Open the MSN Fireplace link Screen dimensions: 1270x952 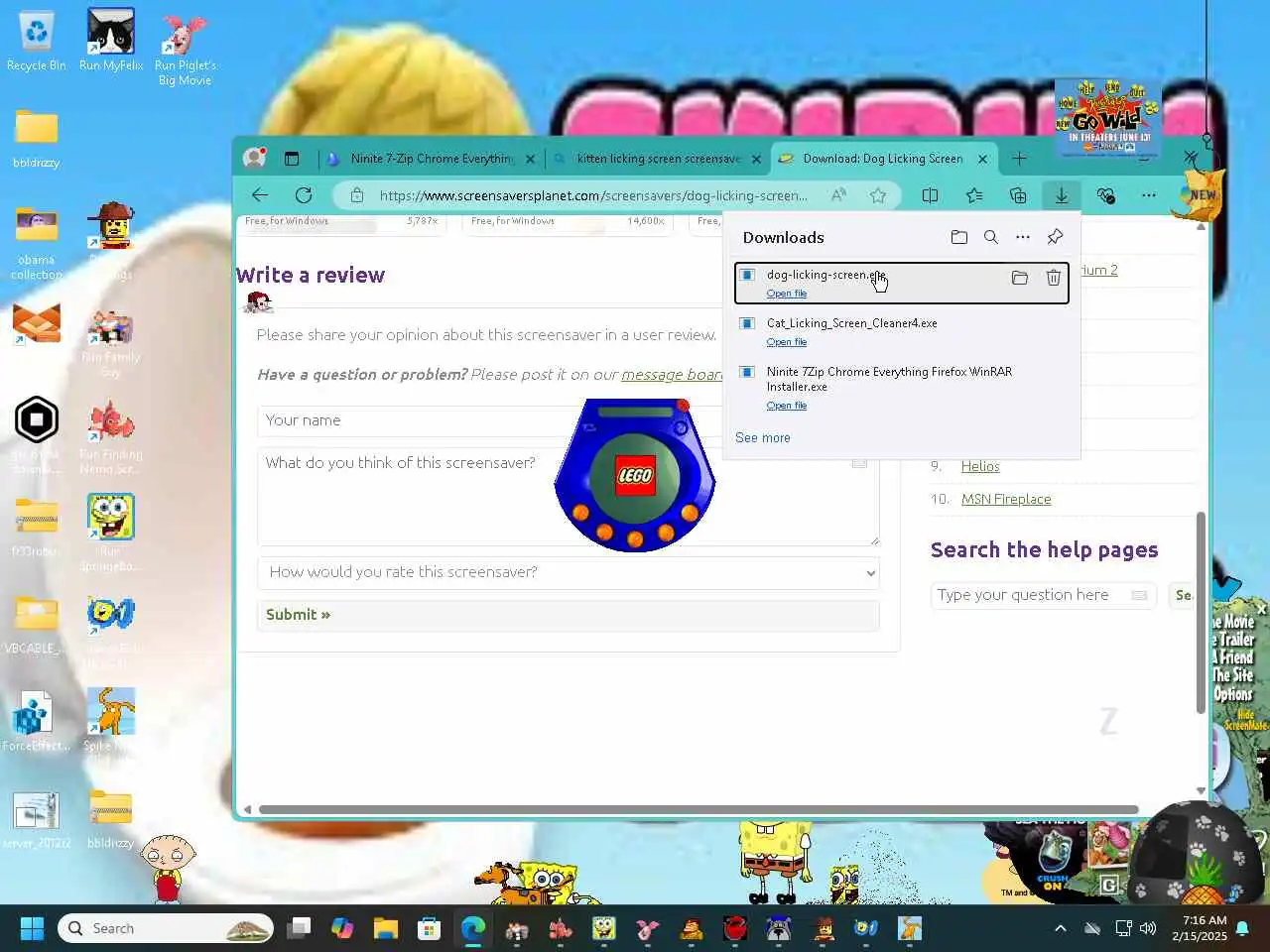1006,499
